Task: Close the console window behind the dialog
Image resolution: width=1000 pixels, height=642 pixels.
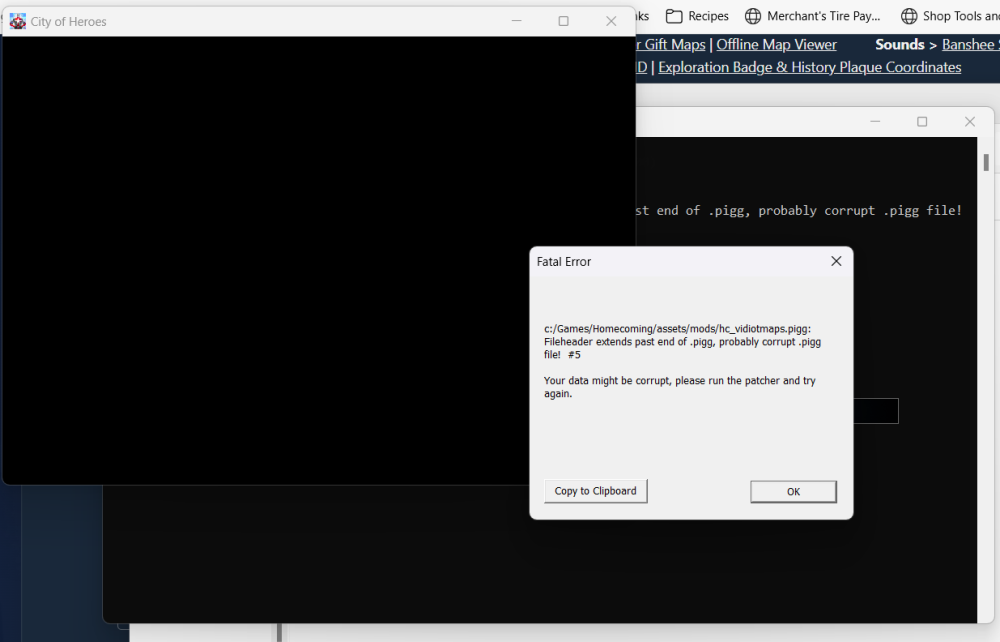Action: tap(969, 122)
